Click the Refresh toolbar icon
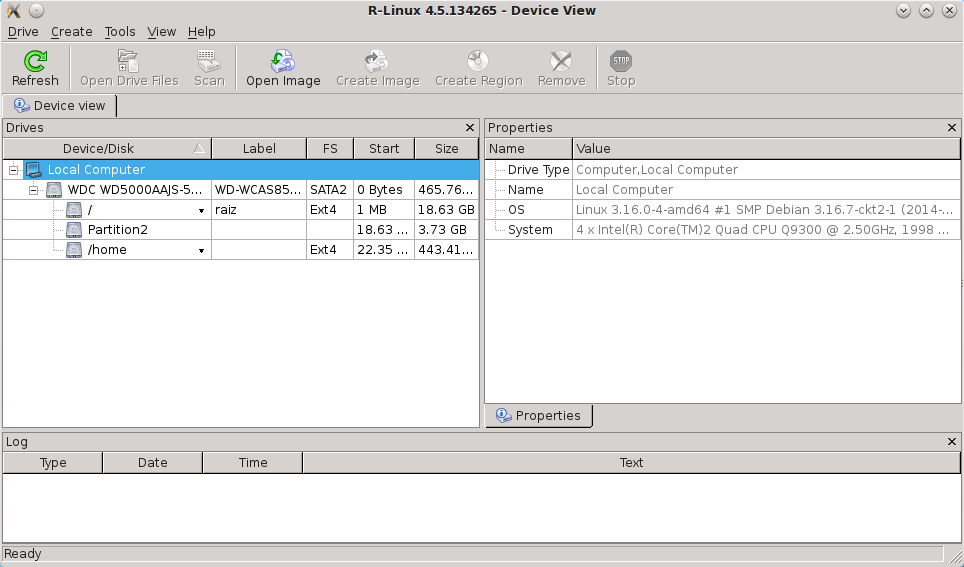Screen dimensions: 964x567 coord(35,62)
